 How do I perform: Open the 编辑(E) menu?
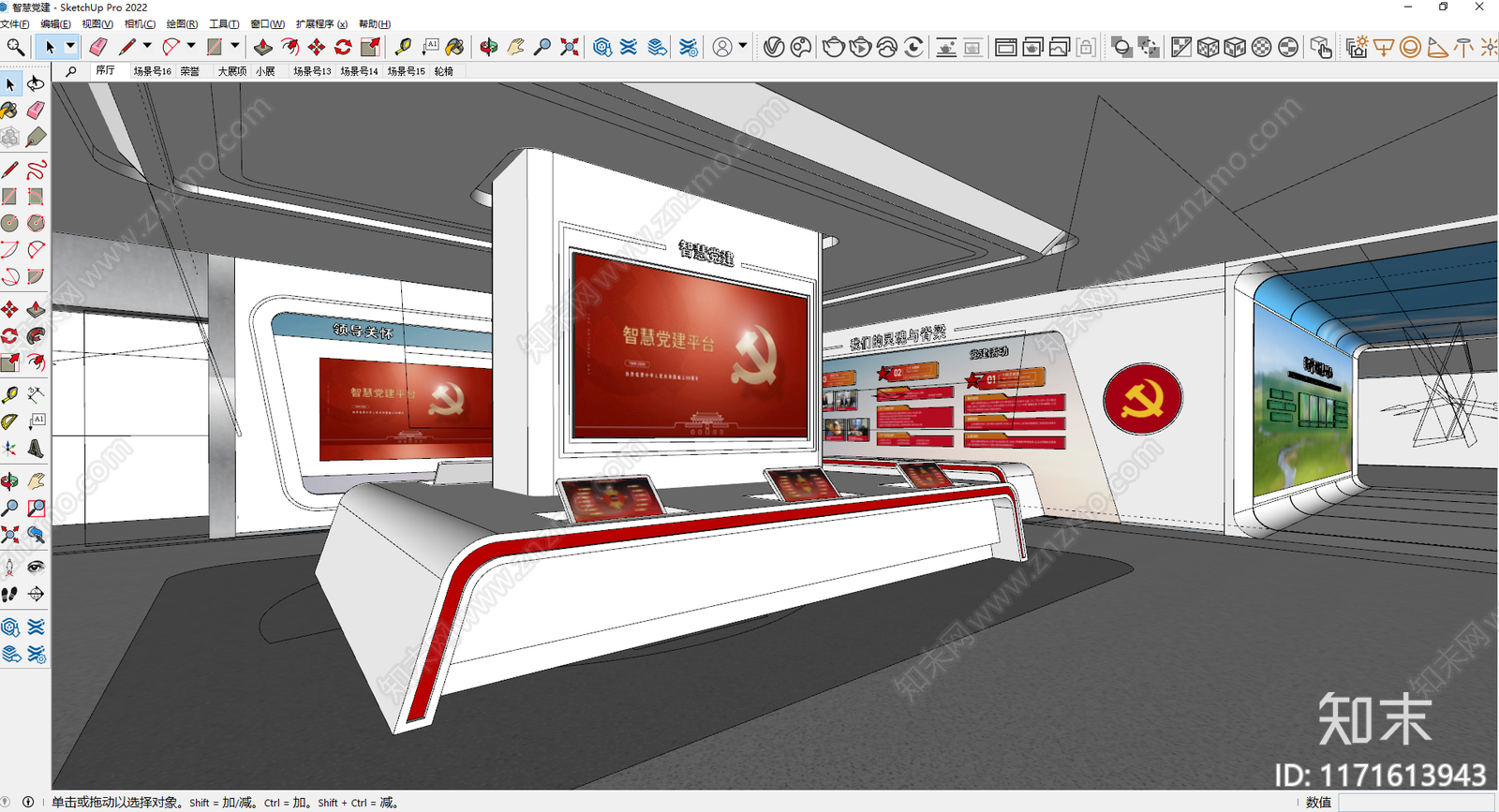[x=55, y=24]
